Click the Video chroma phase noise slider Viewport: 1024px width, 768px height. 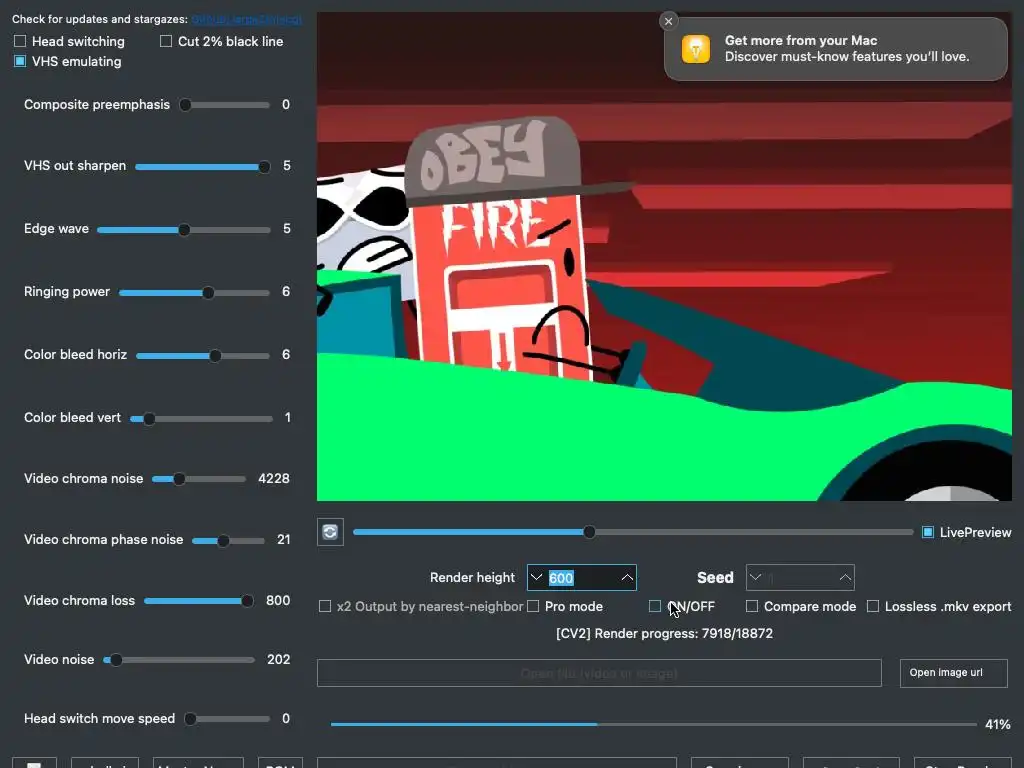click(229, 541)
